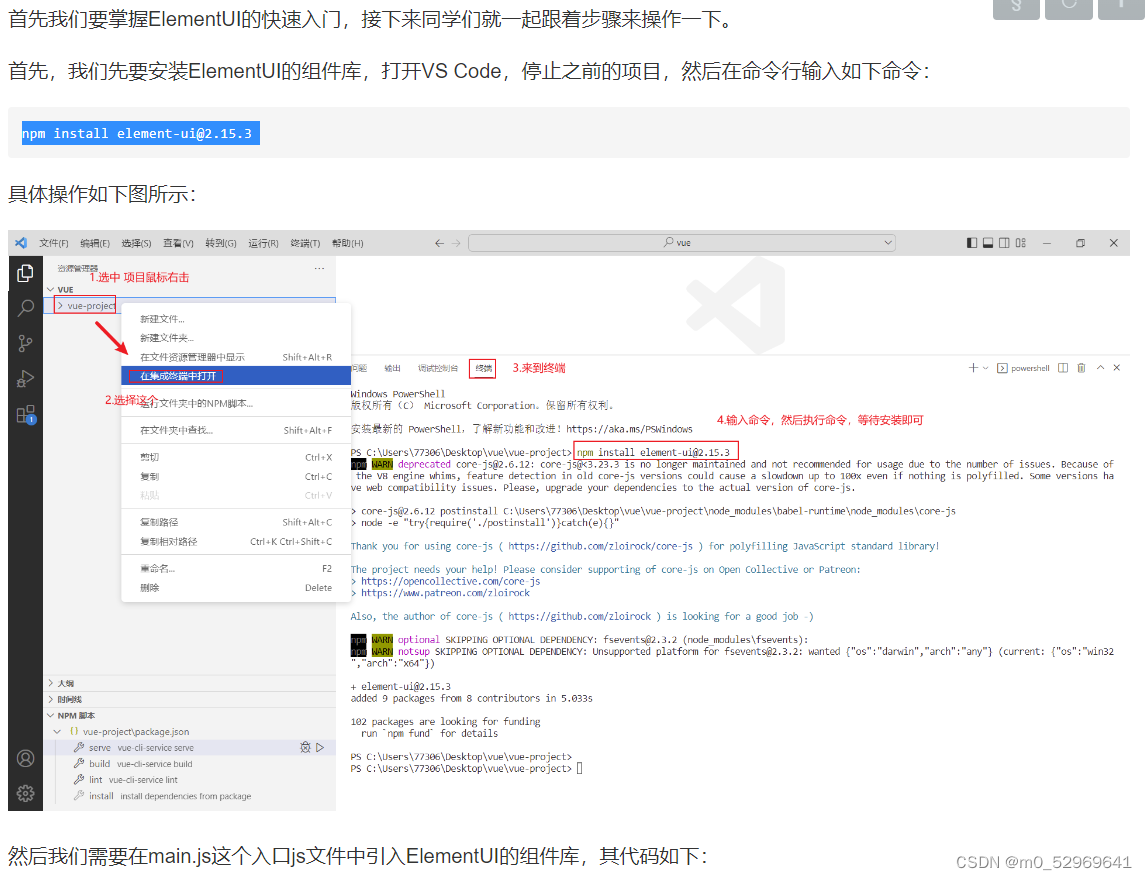This screenshot has height=880, width=1147.
Task: Open the command center dropdown arrow
Action: pos(887,243)
